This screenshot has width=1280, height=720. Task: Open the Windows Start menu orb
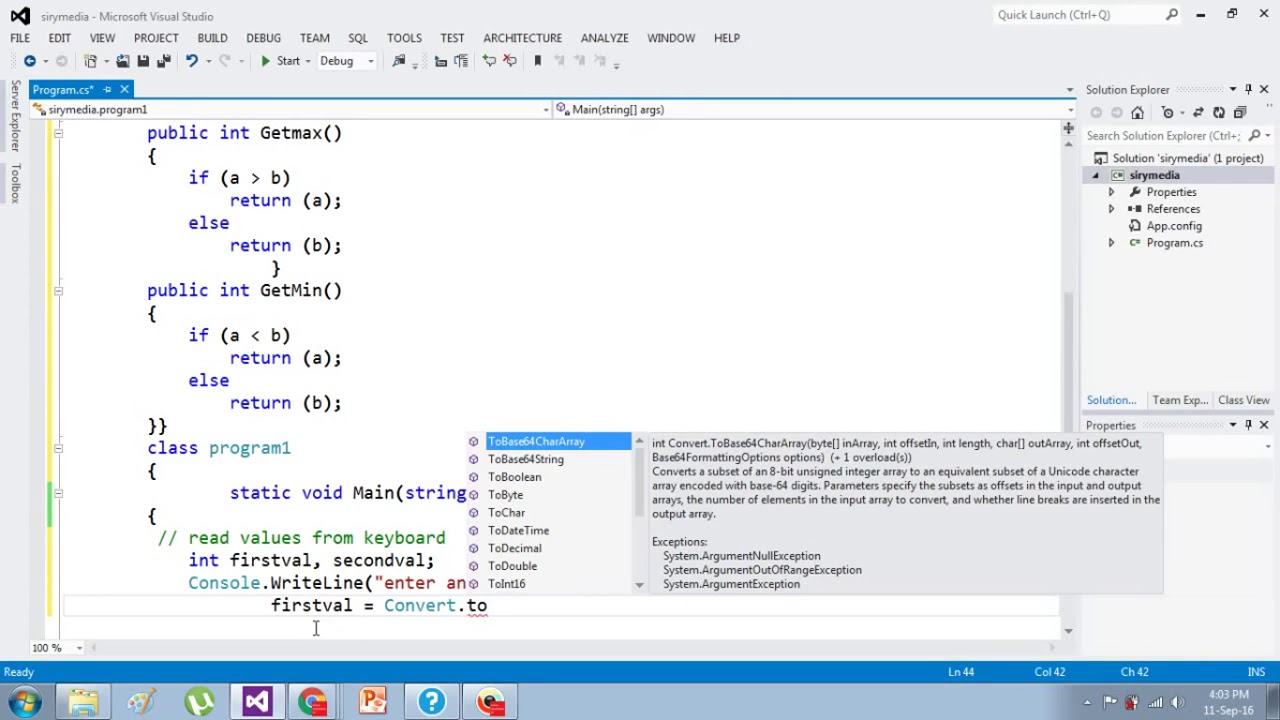[x=26, y=701]
